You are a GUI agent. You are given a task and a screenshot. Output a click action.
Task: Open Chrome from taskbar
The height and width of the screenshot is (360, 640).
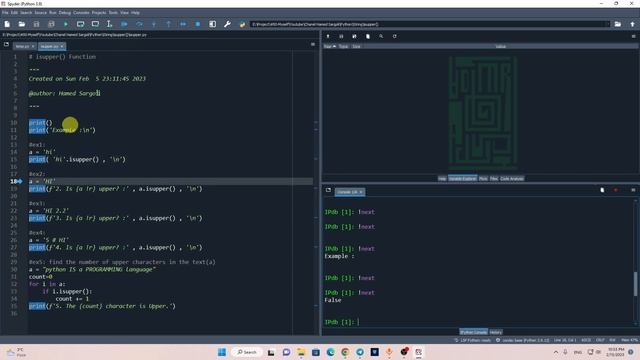tap(345, 352)
